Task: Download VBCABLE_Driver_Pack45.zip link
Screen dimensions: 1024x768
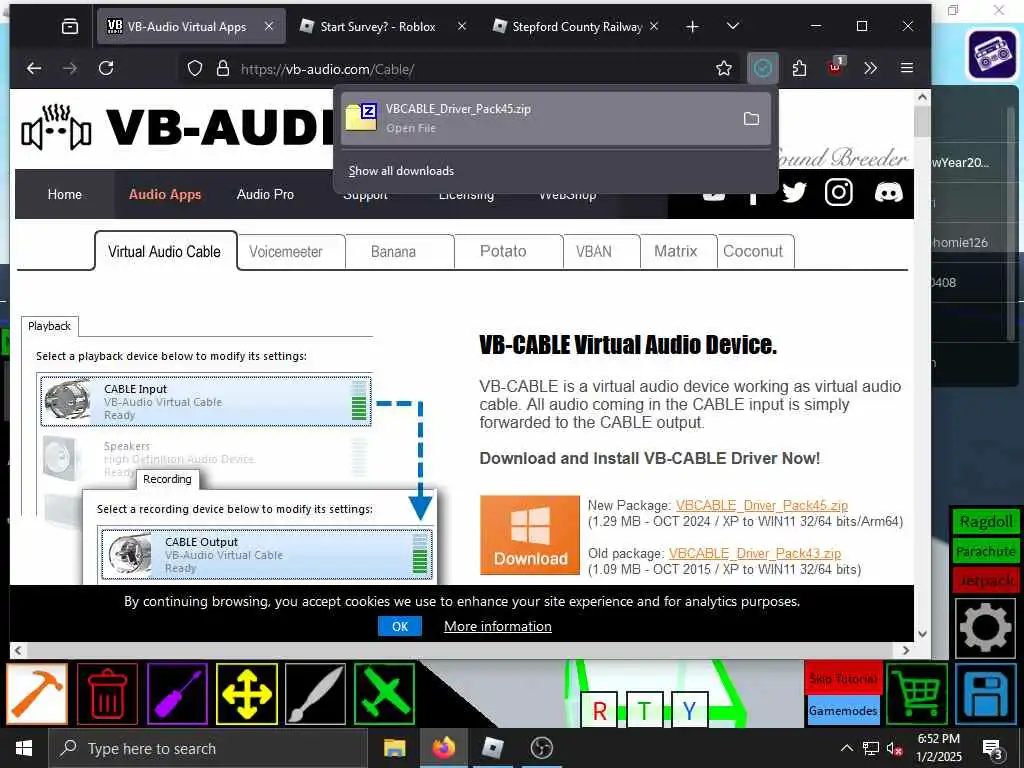Action: point(761,505)
